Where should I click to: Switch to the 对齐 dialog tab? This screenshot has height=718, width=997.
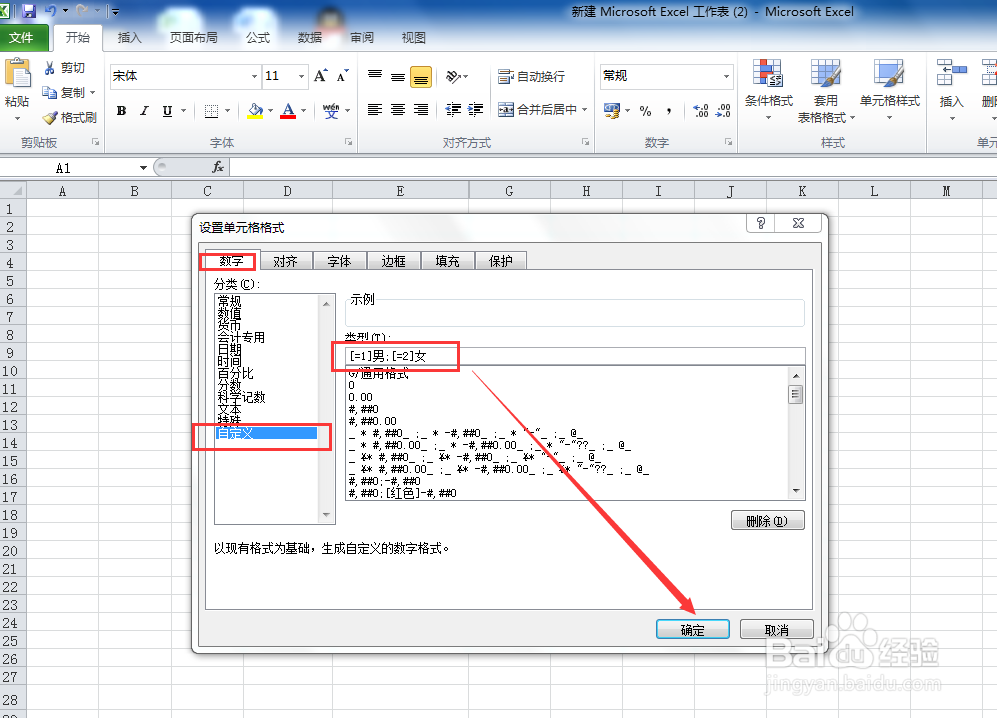[285, 261]
